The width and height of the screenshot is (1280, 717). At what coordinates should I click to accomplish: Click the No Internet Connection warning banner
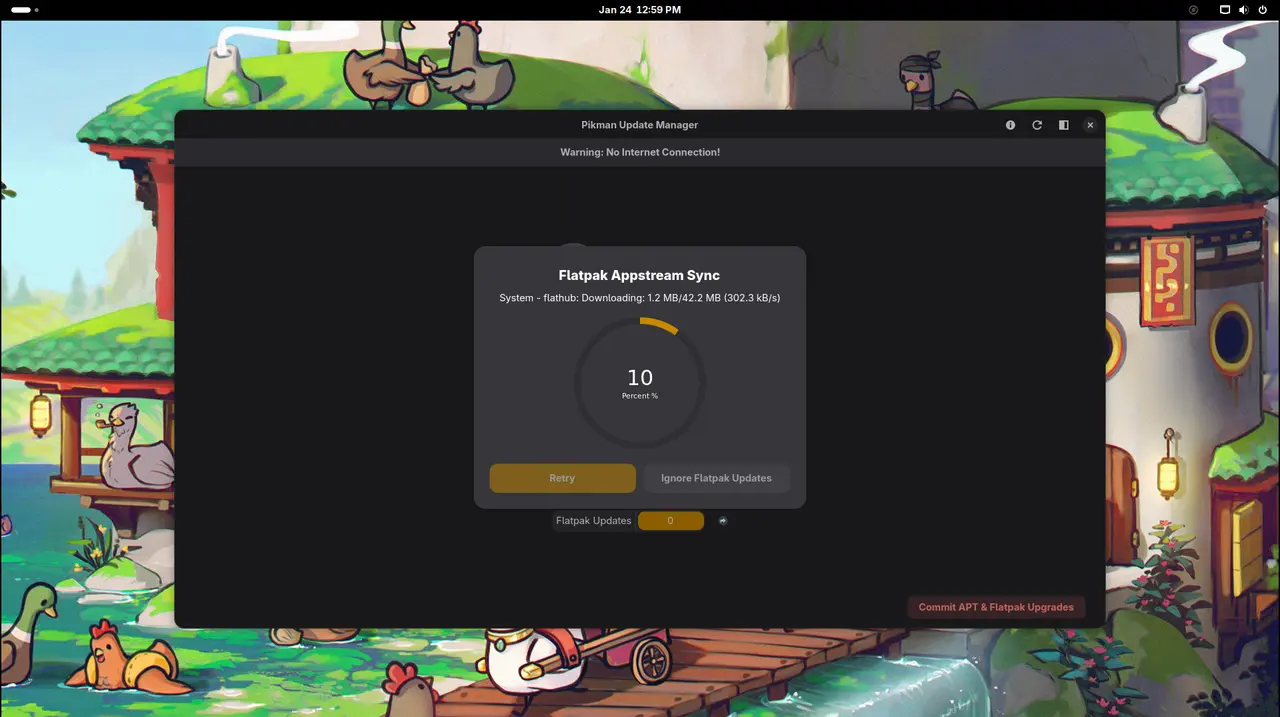pyautogui.click(x=640, y=152)
